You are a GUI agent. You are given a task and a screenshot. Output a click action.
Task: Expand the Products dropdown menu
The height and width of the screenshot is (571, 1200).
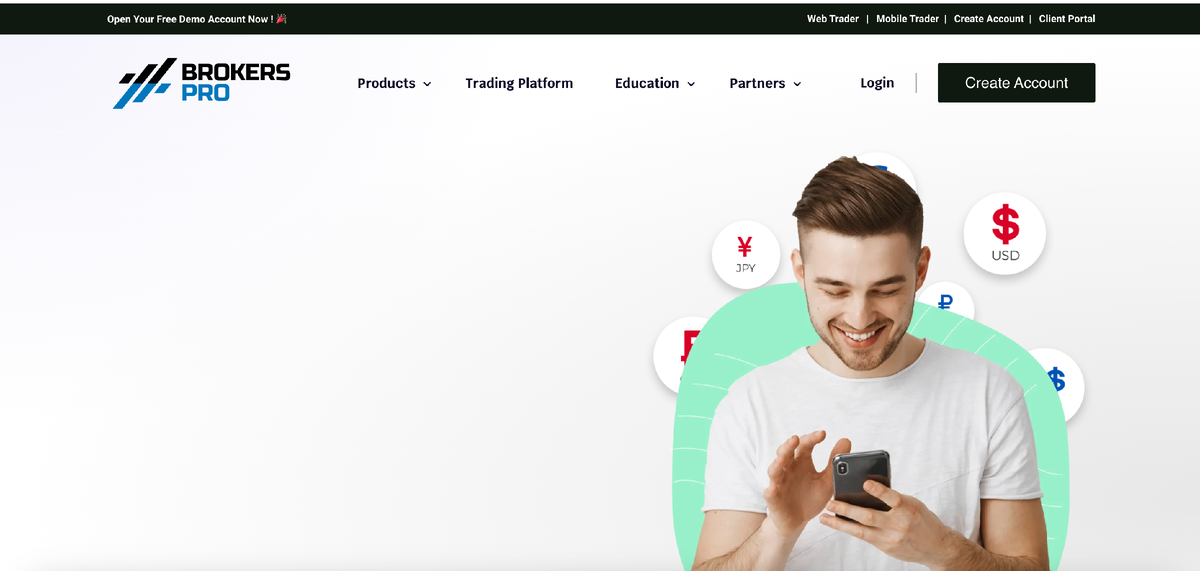394,83
